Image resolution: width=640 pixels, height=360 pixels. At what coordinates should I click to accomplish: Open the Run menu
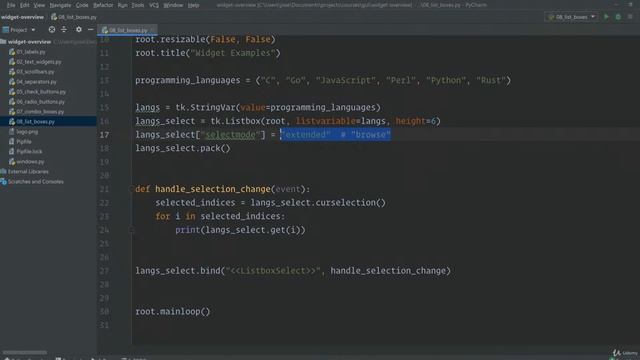[x=122, y=5]
